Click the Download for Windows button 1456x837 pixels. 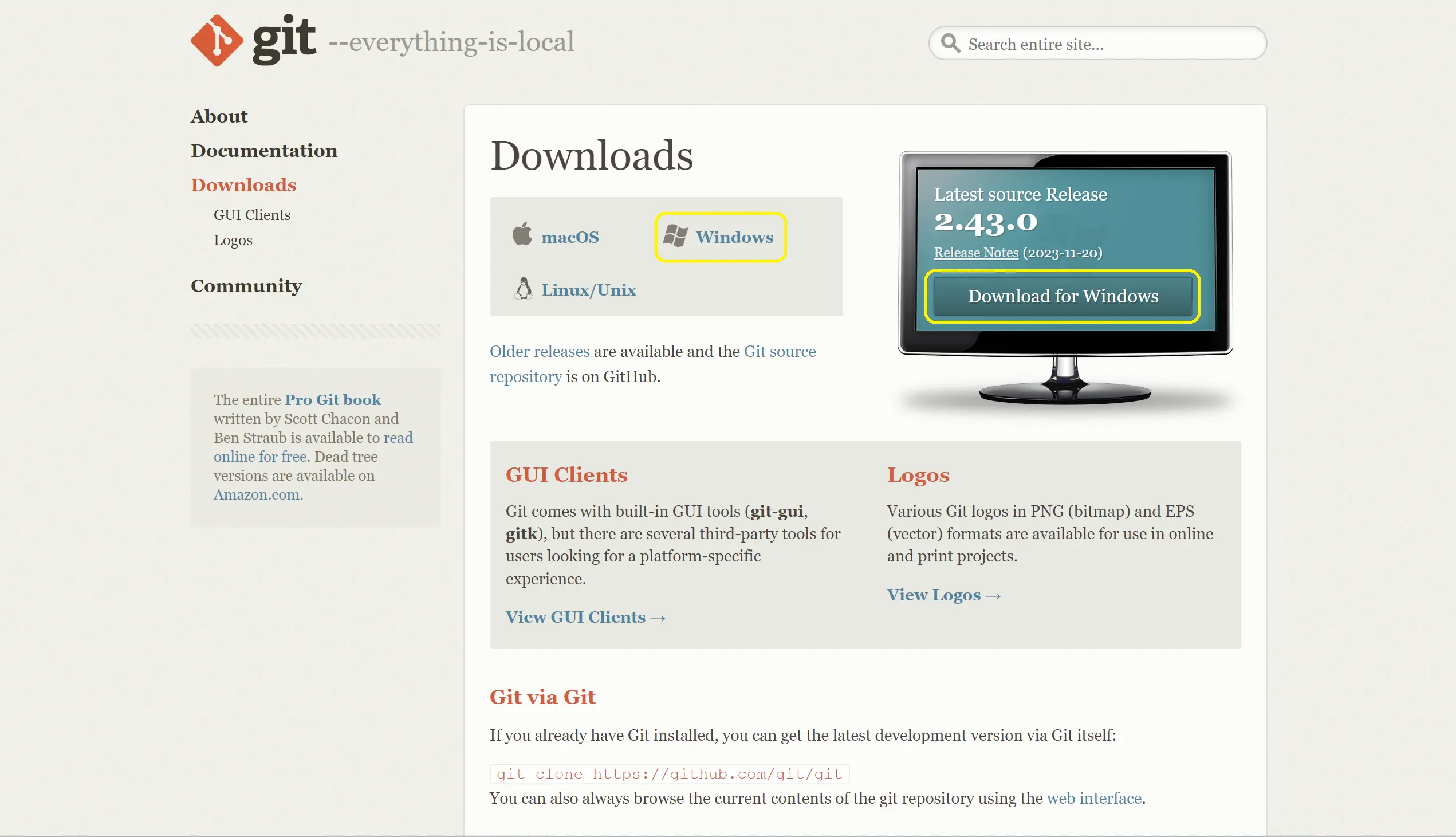1063,296
